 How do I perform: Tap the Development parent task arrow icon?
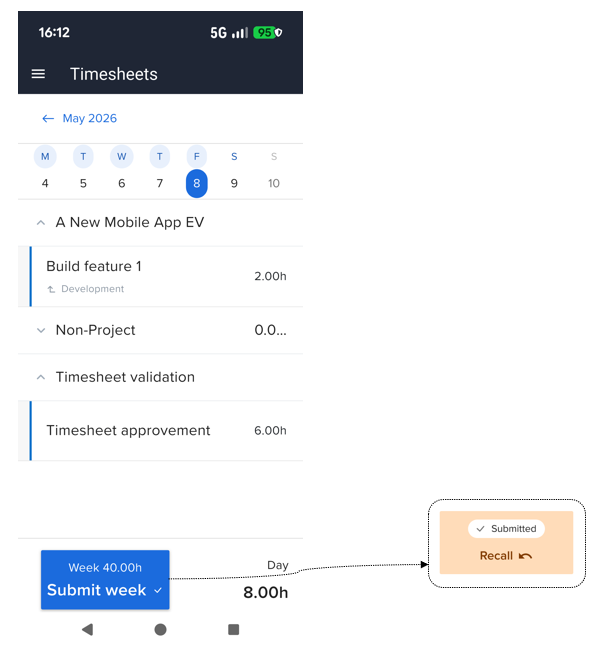click(51, 289)
